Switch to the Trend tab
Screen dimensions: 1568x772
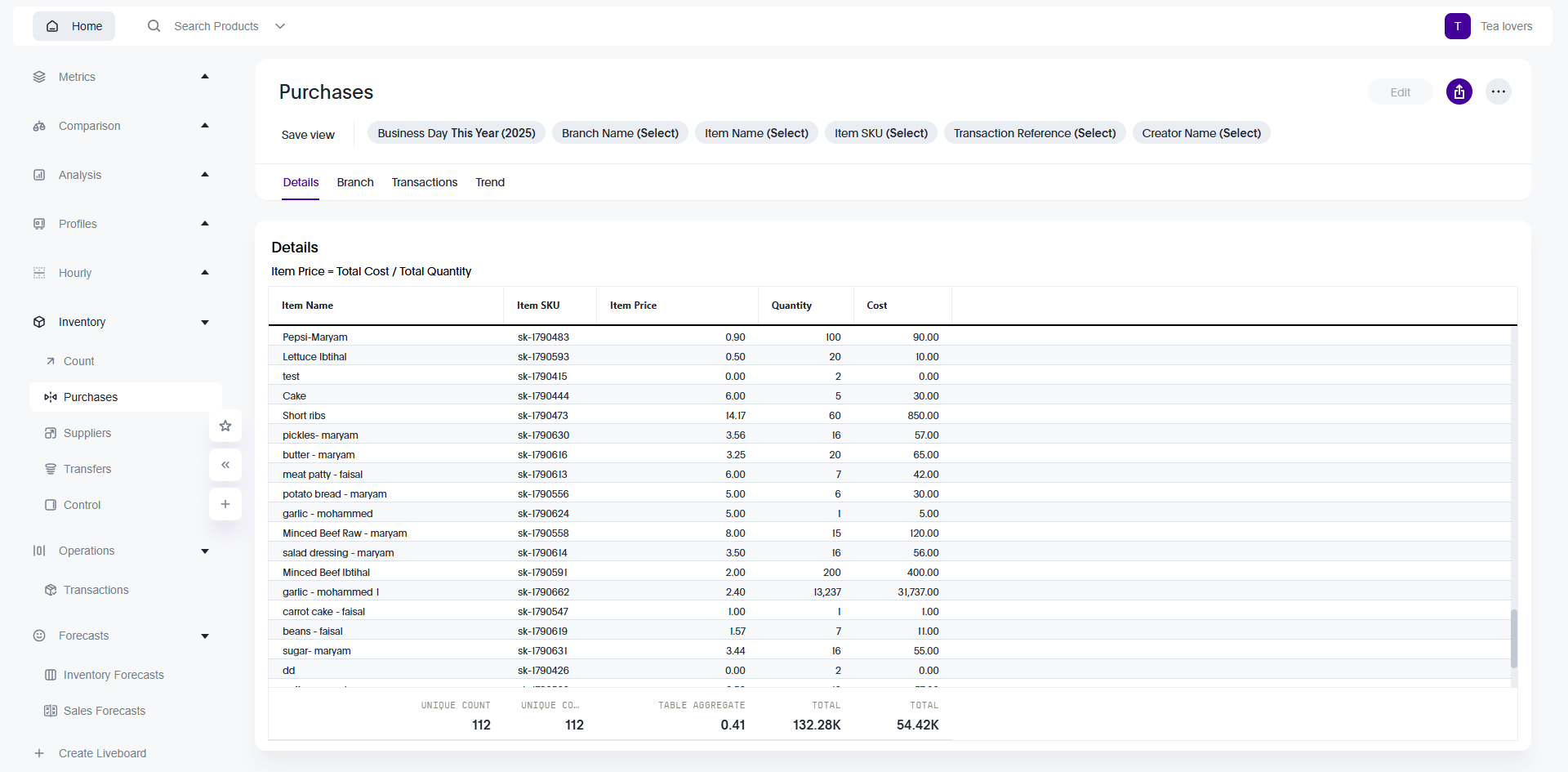point(490,182)
